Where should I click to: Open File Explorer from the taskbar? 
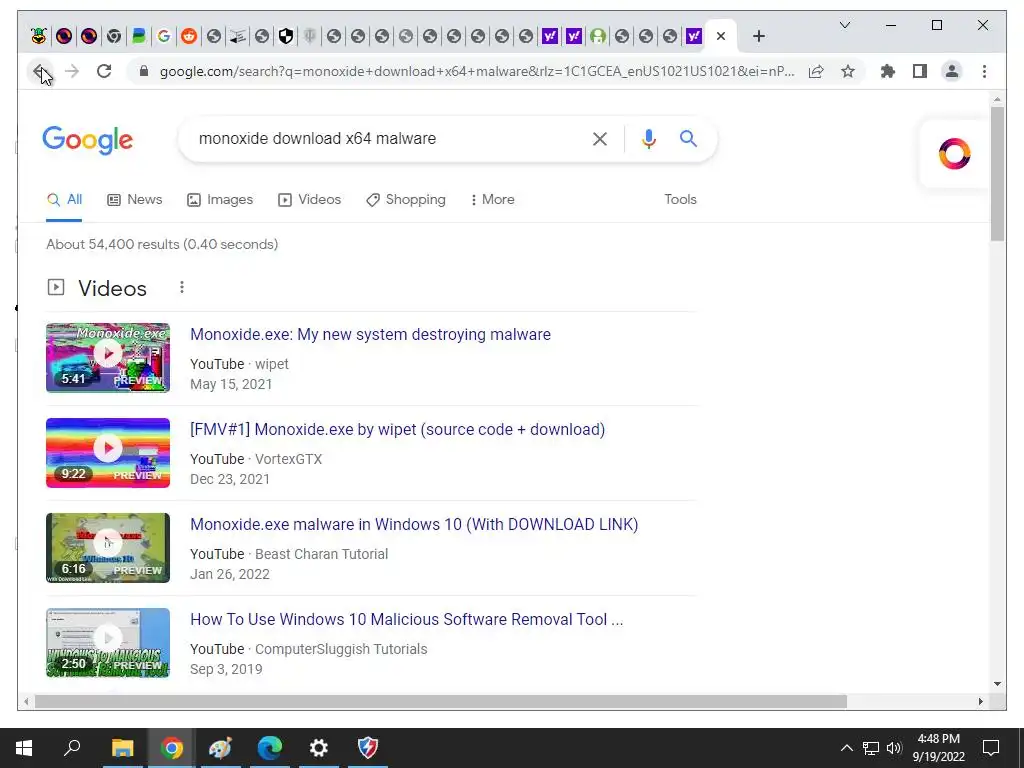[122, 748]
